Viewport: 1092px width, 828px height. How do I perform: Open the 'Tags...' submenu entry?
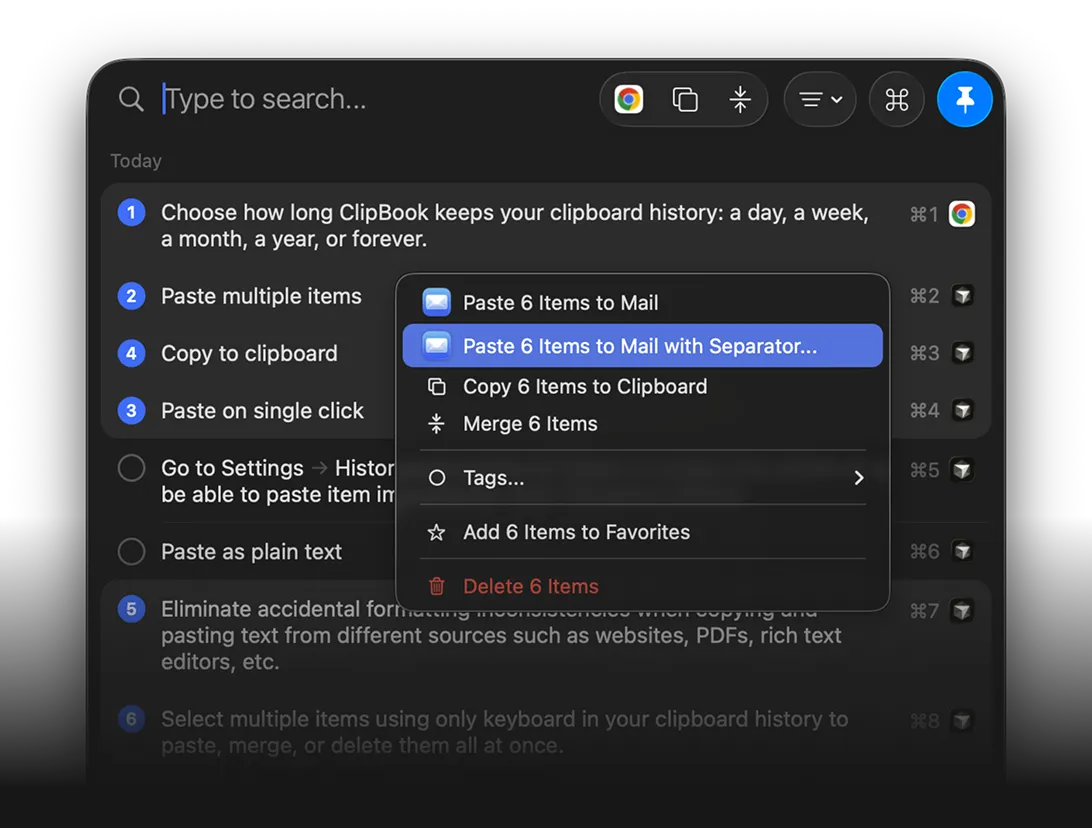coord(642,478)
